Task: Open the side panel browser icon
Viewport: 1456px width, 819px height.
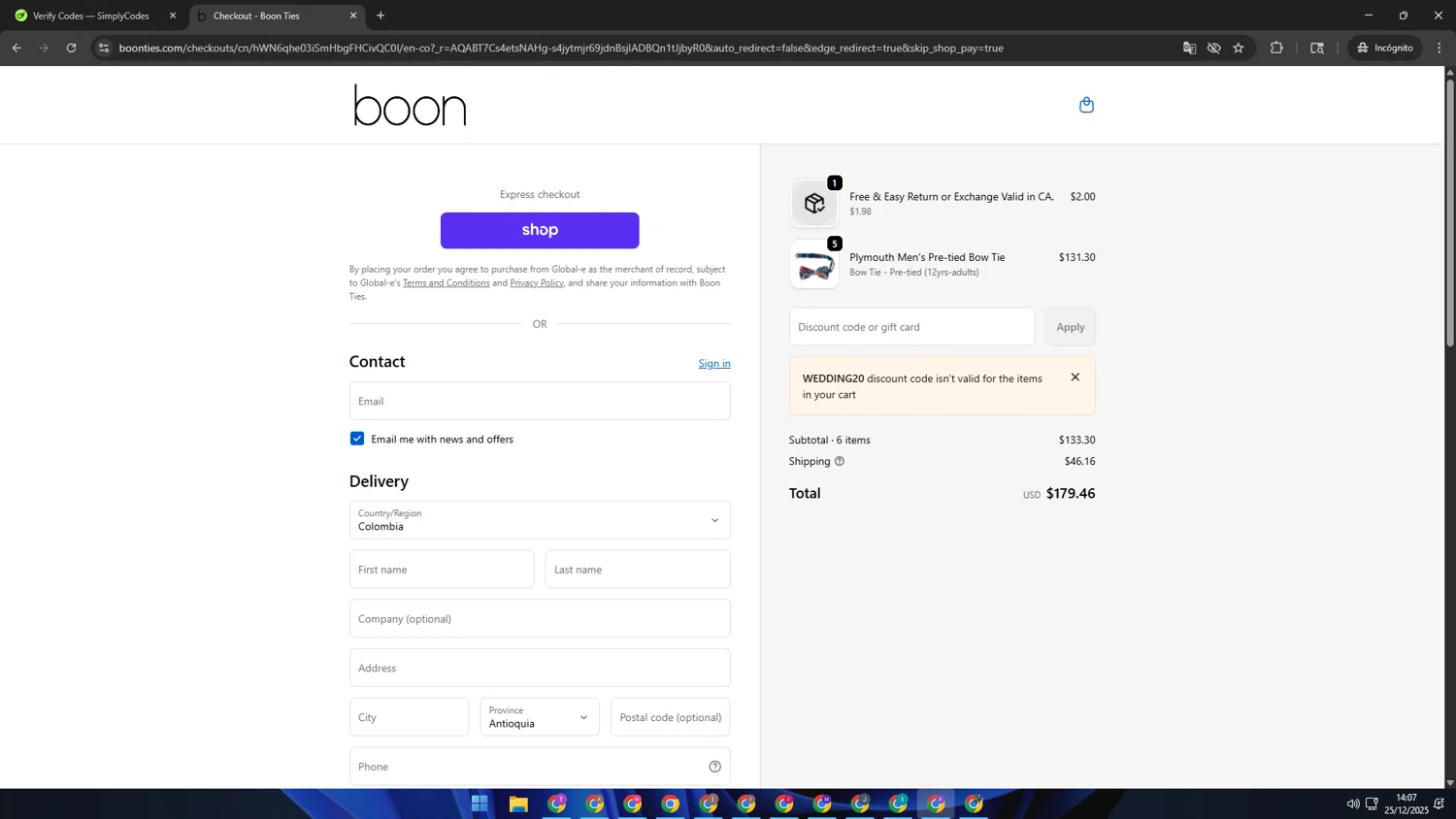Action: click(1317, 48)
